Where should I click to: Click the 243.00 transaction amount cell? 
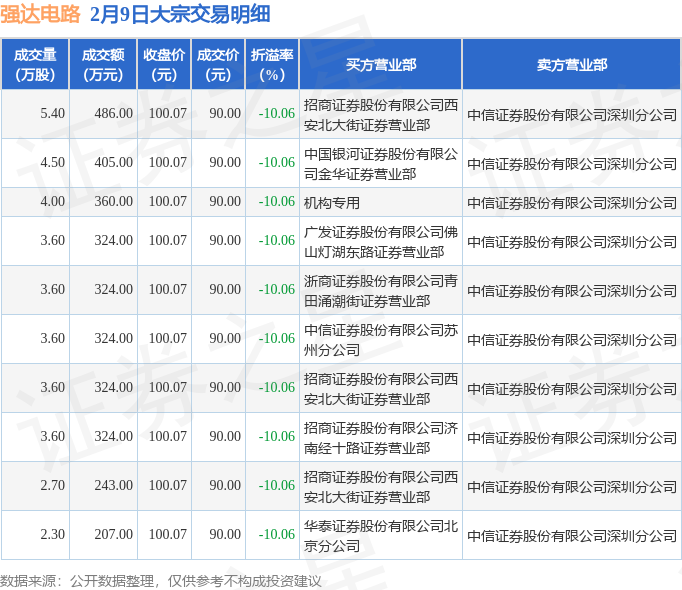(x=113, y=486)
